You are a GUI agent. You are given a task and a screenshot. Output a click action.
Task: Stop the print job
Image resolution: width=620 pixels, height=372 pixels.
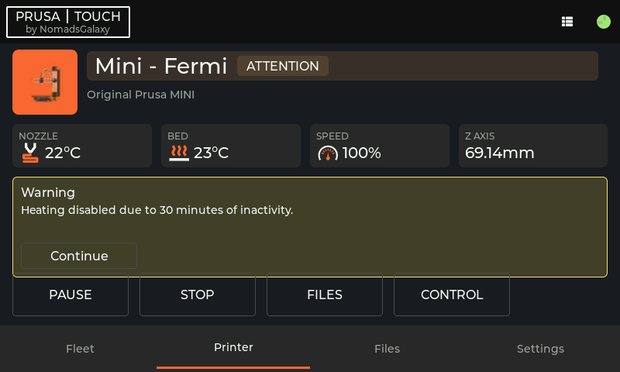(x=197, y=295)
